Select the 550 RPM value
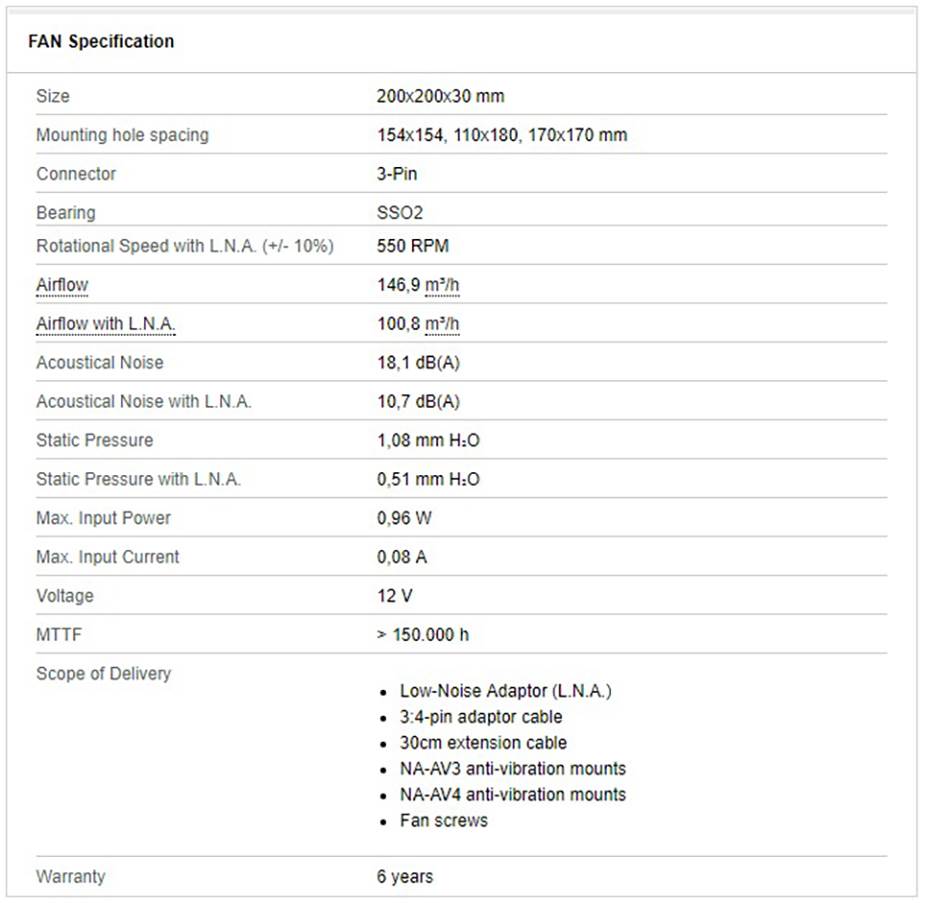 [411, 246]
